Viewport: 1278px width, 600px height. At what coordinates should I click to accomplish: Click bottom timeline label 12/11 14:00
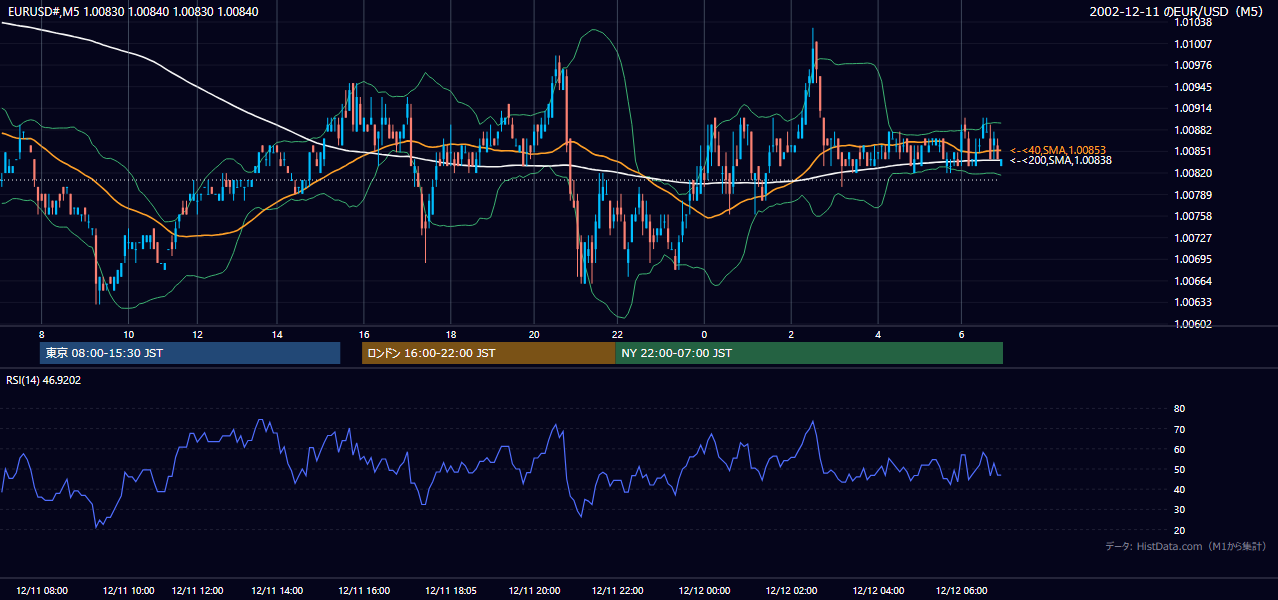(277, 591)
